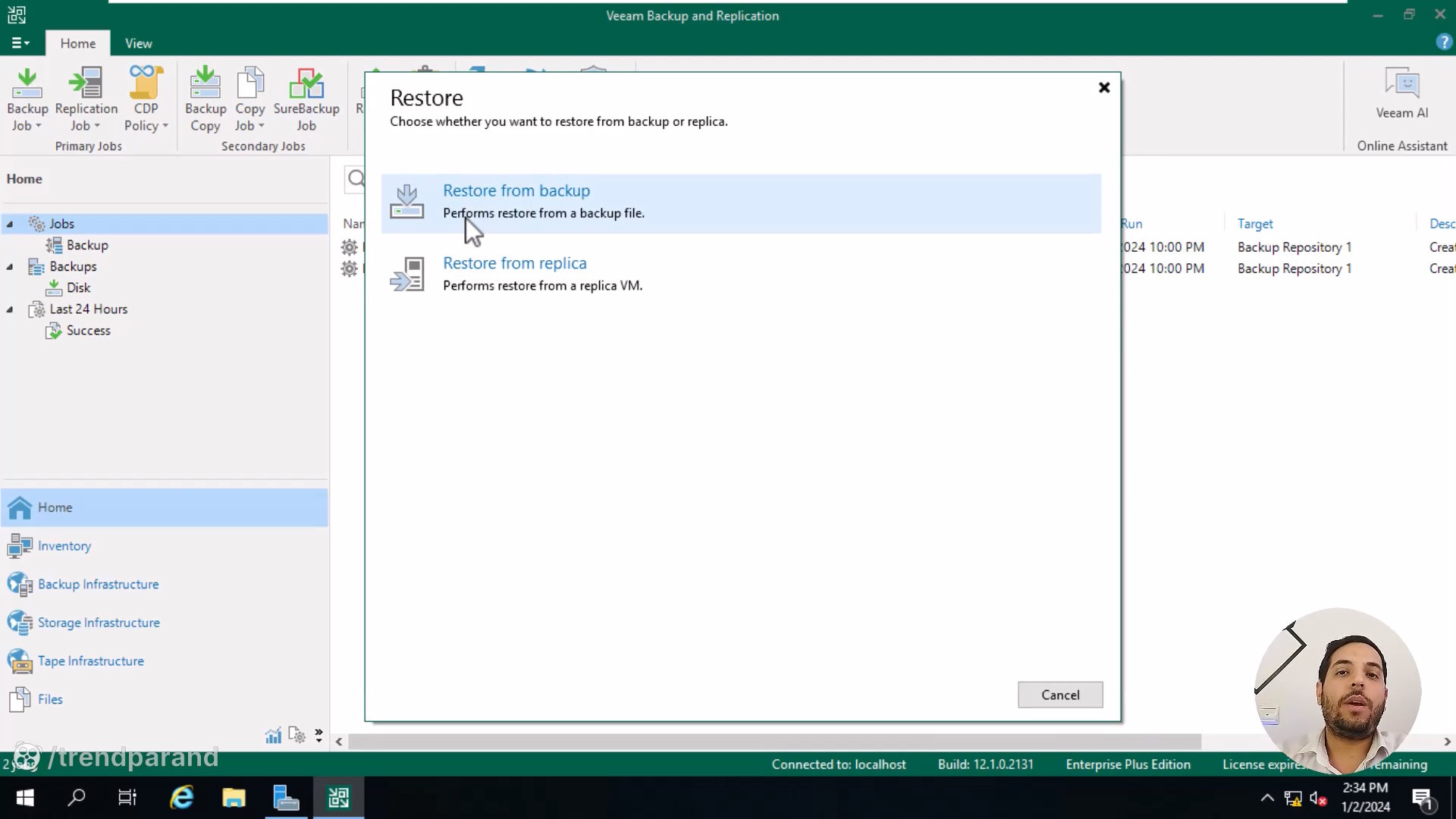Screen dimensions: 1456x819
Task: Collapse the Last 24 Hours tree node
Action: [10, 309]
